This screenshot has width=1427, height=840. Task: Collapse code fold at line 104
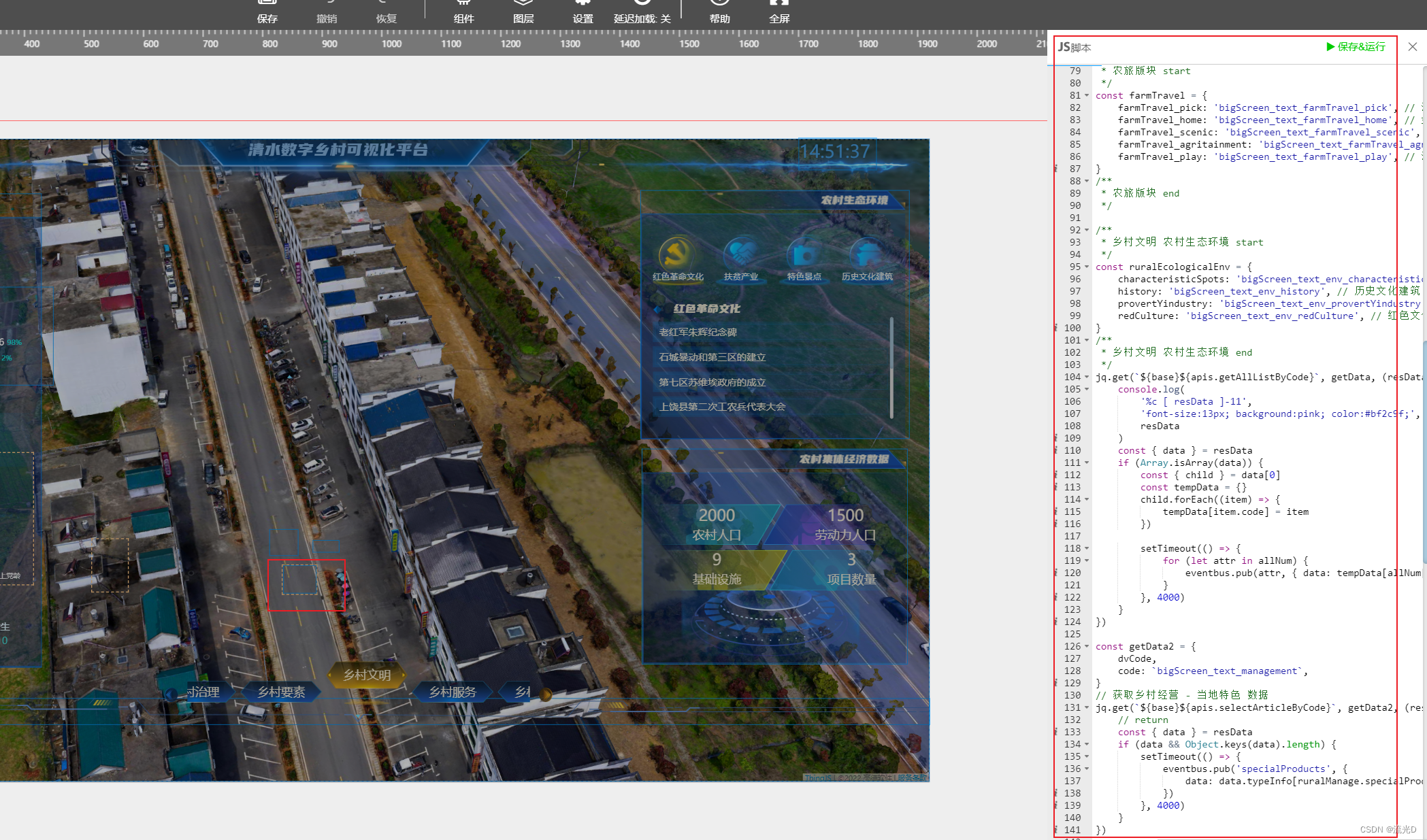[x=1087, y=377]
